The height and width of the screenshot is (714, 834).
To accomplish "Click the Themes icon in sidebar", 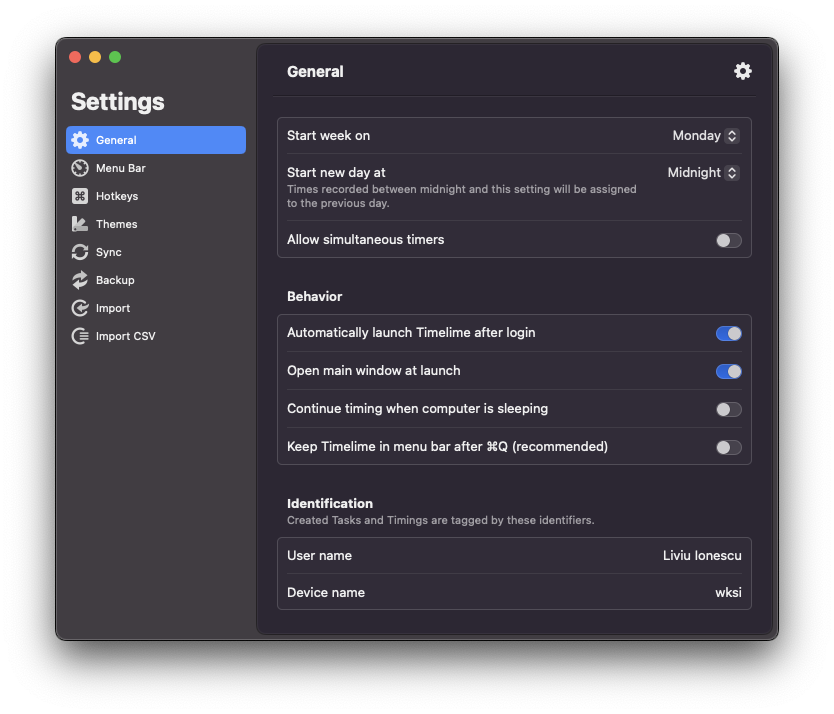I will (x=80, y=224).
